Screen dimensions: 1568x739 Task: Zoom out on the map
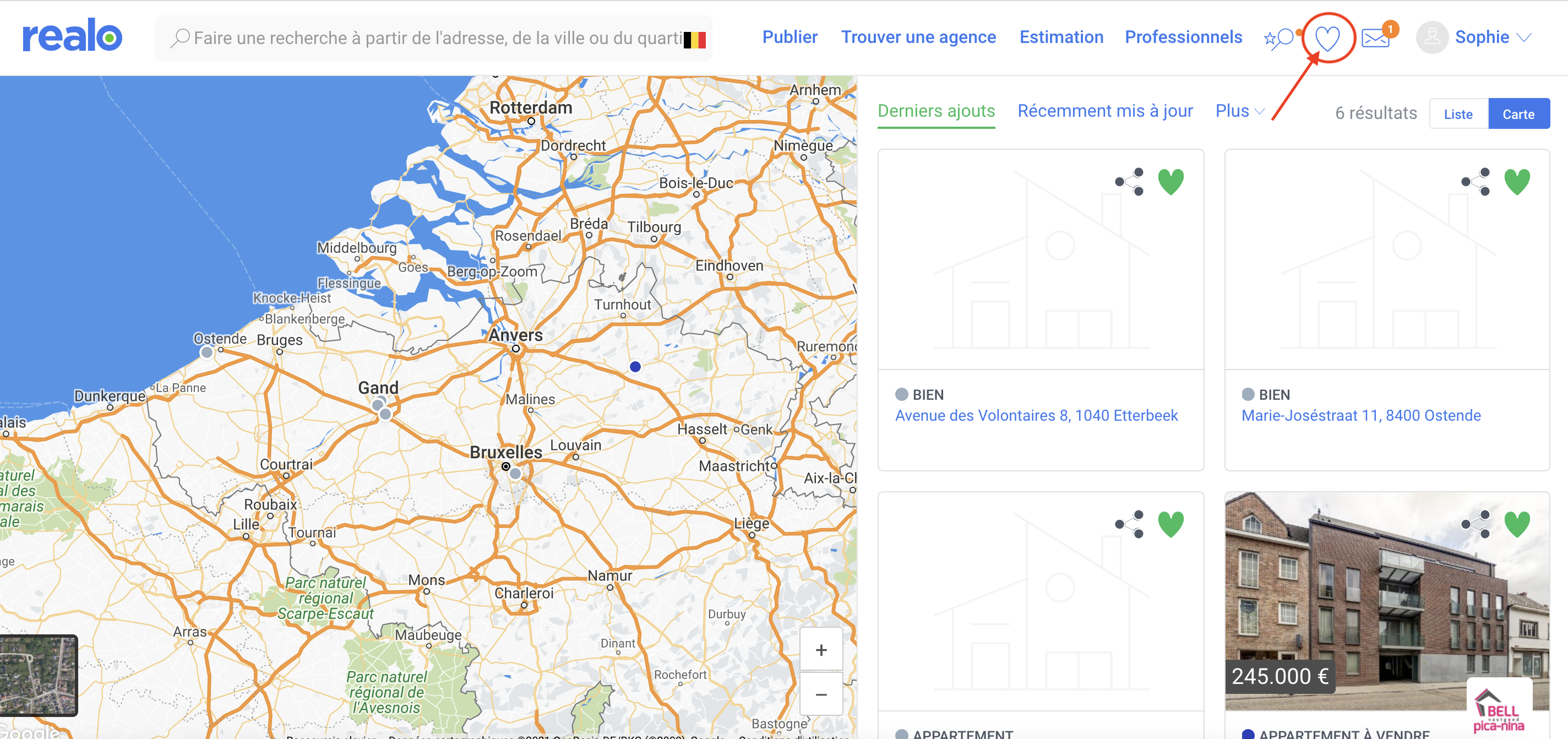[821, 694]
